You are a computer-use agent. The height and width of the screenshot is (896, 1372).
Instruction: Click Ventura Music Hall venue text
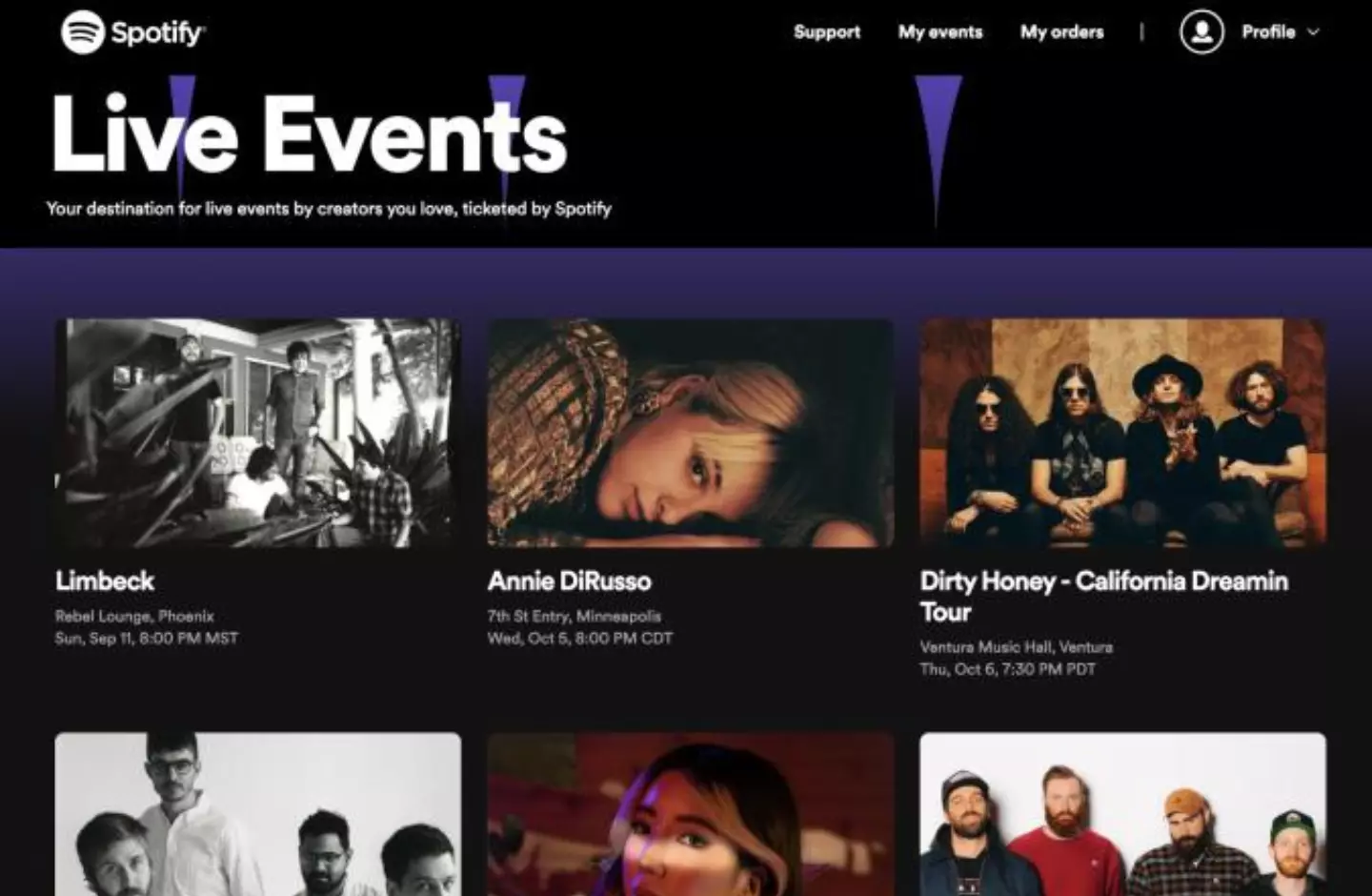(x=1016, y=646)
